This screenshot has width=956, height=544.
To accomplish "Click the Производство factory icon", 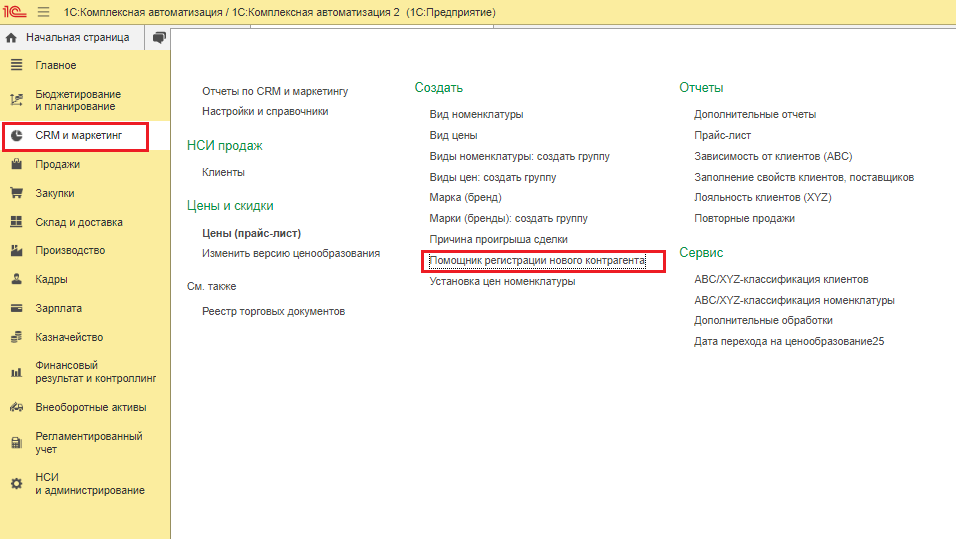I will [16, 250].
